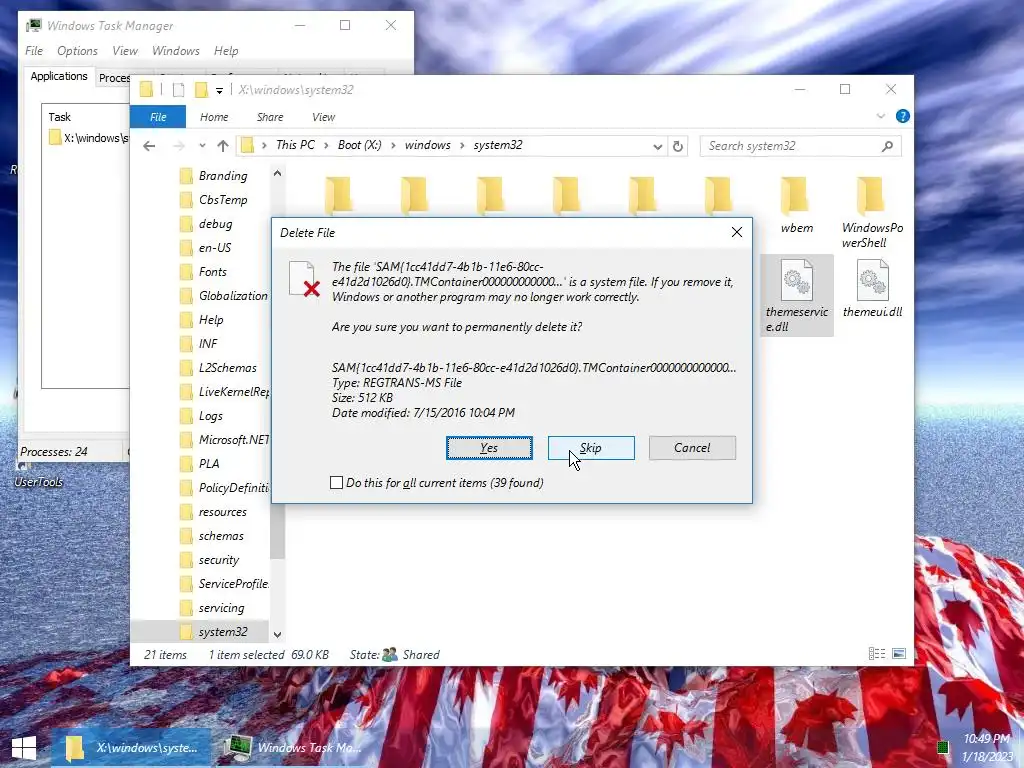The width and height of the screenshot is (1024, 768).
Task: Click the search magnifier icon
Action: click(x=887, y=146)
